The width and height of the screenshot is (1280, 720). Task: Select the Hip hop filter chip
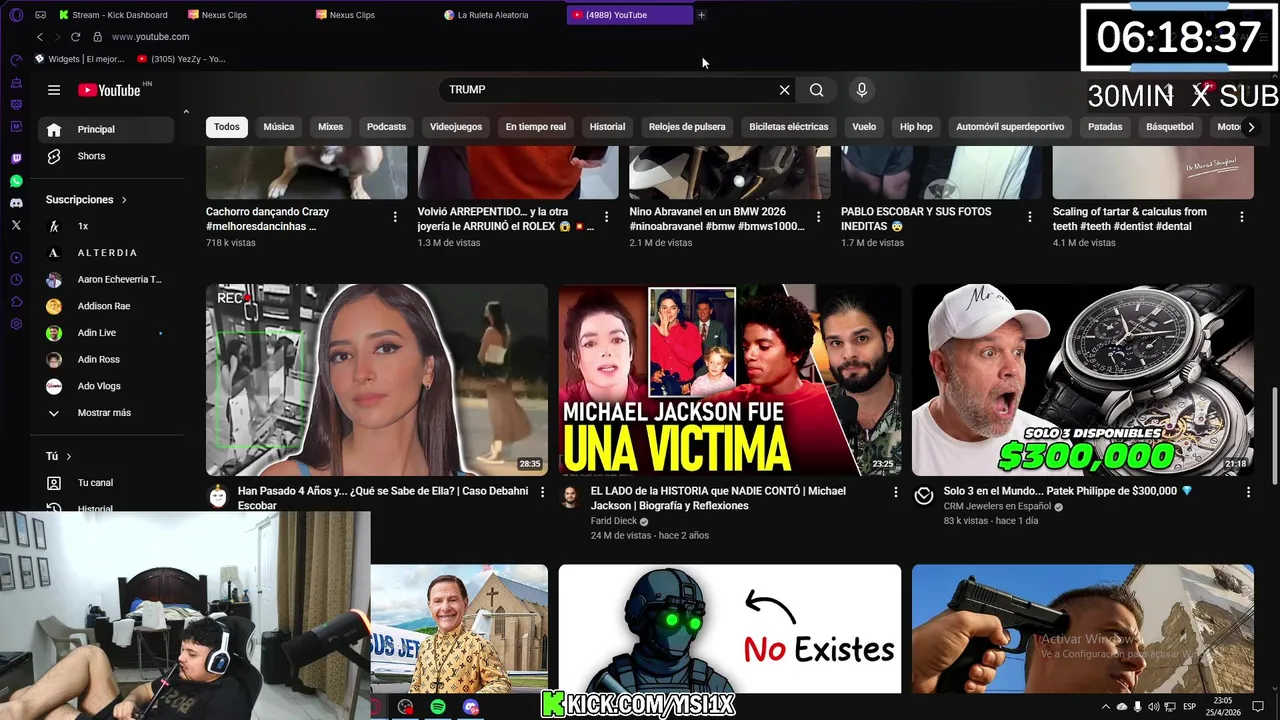point(916,127)
